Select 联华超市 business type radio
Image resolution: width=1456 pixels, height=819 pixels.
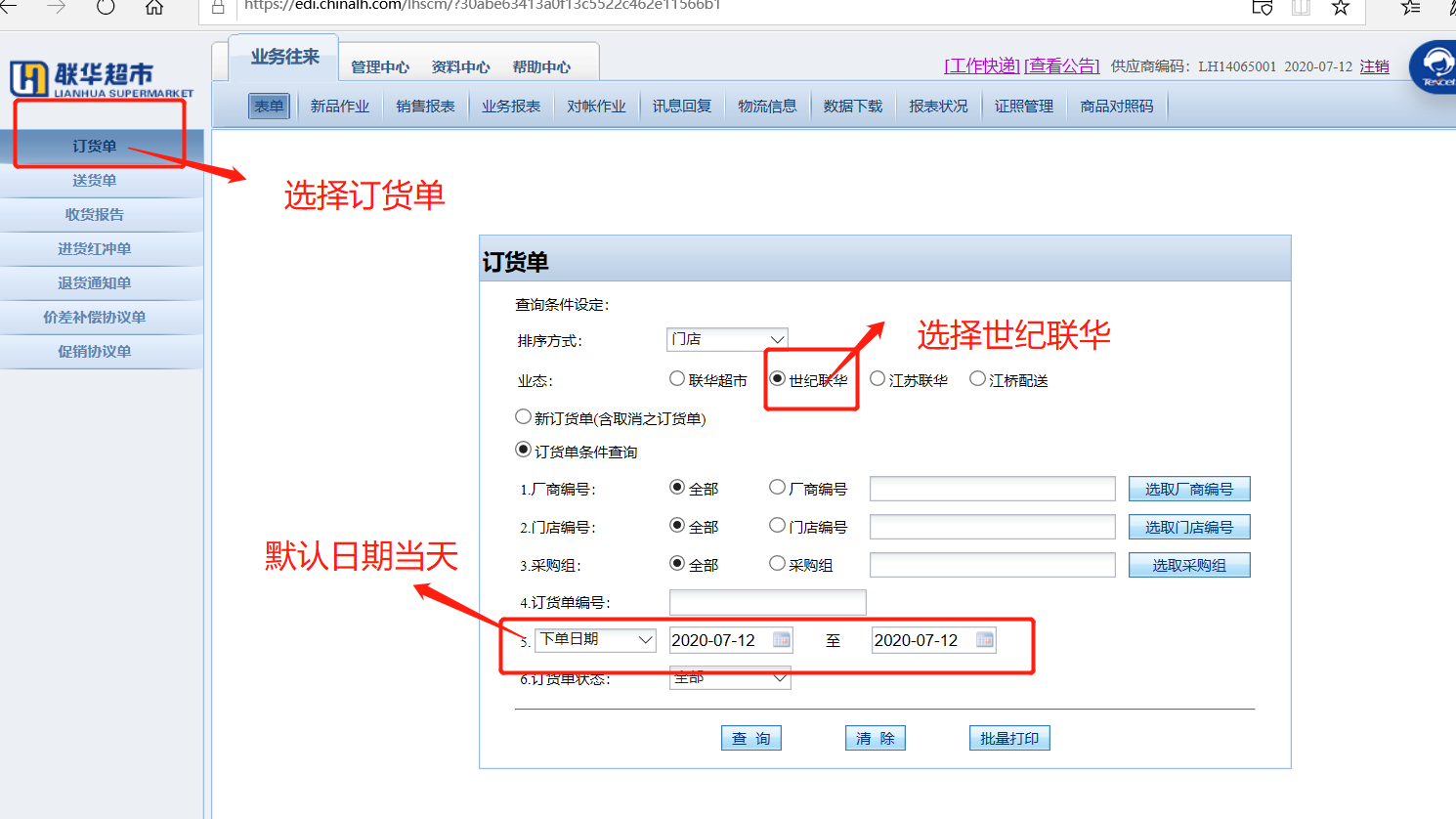point(677,378)
